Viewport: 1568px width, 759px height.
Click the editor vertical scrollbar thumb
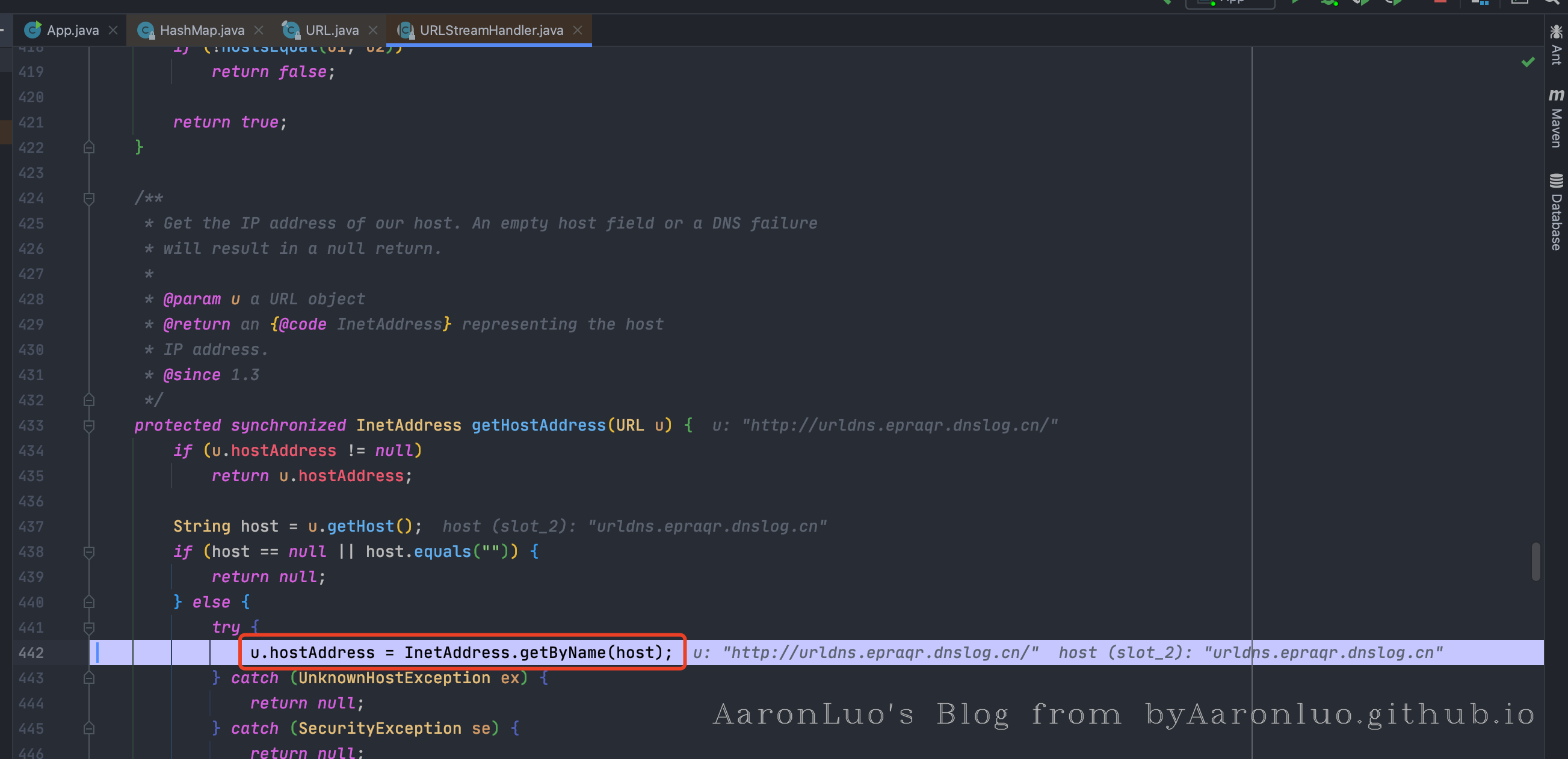tap(1536, 561)
